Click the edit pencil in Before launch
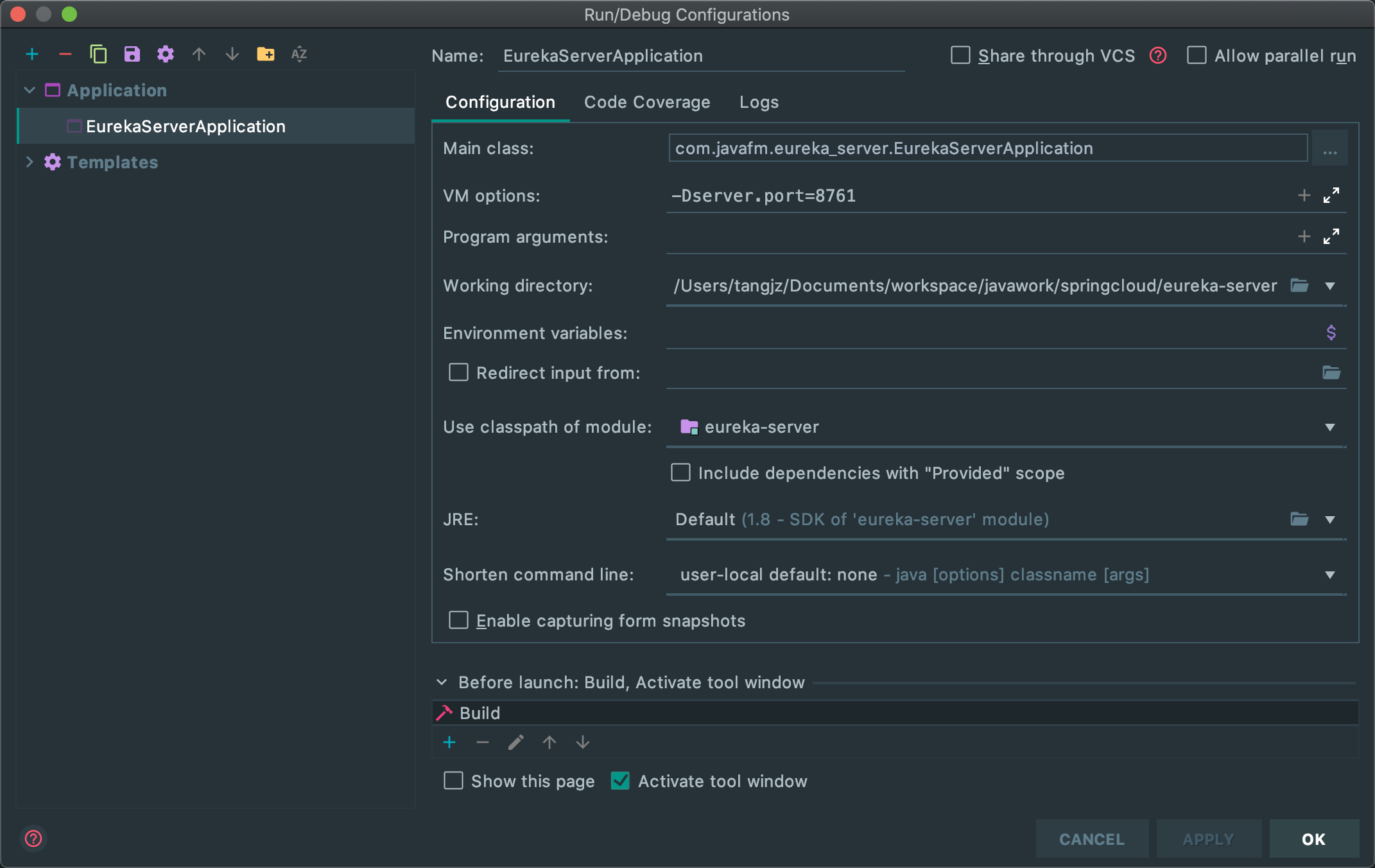The height and width of the screenshot is (868, 1375). pos(515,743)
